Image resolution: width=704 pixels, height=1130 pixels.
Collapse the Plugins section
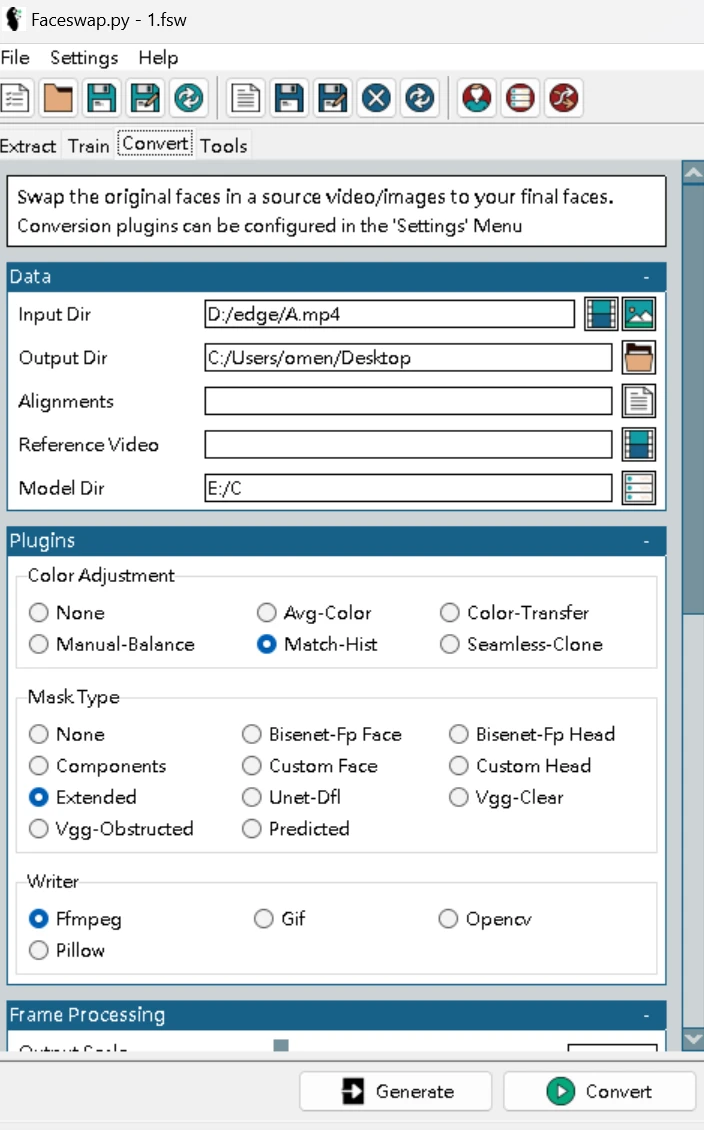coord(646,541)
